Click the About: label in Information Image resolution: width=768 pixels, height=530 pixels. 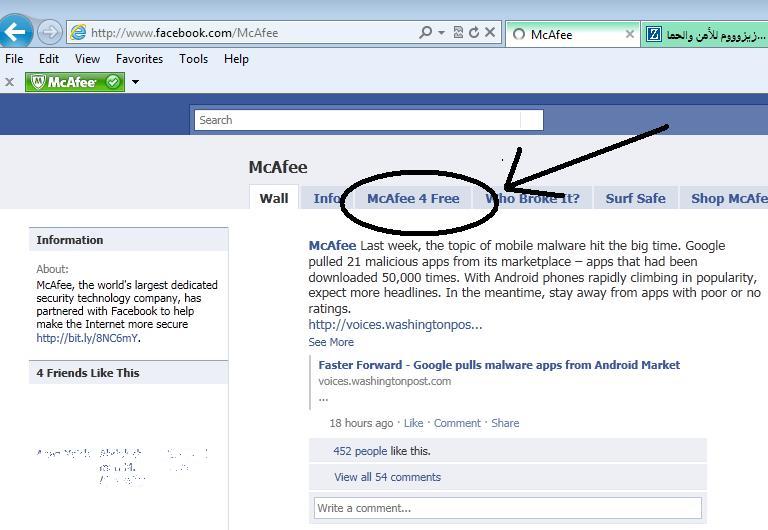(x=52, y=269)
